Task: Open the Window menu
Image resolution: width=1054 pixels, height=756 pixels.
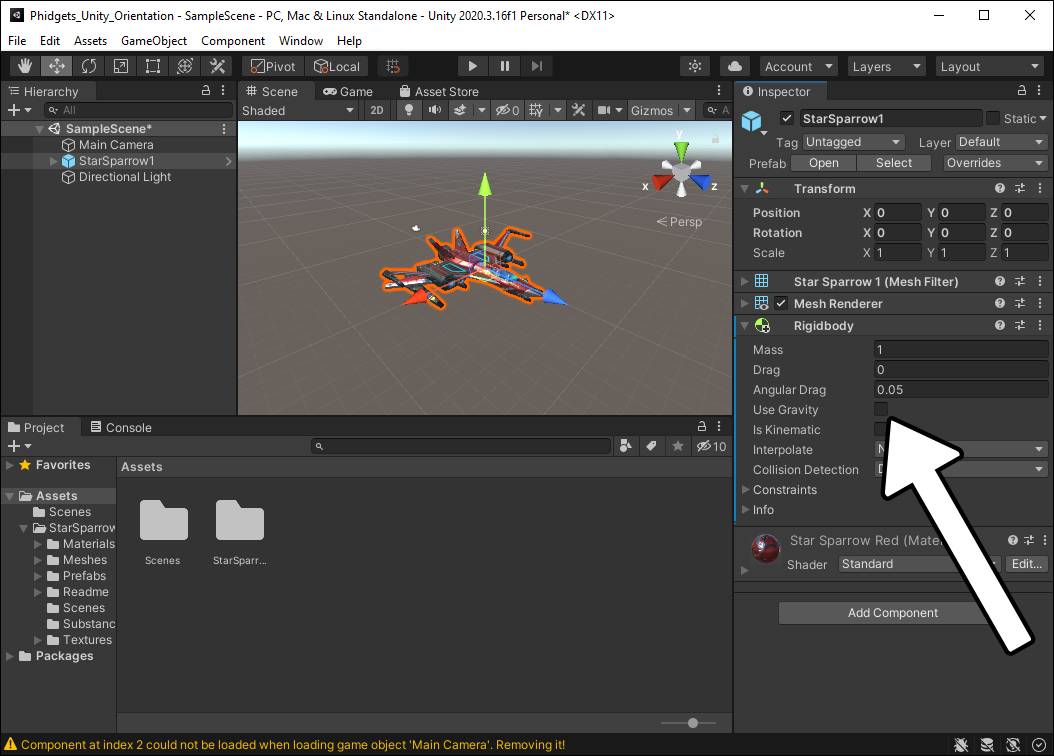Action: (300, 40)
